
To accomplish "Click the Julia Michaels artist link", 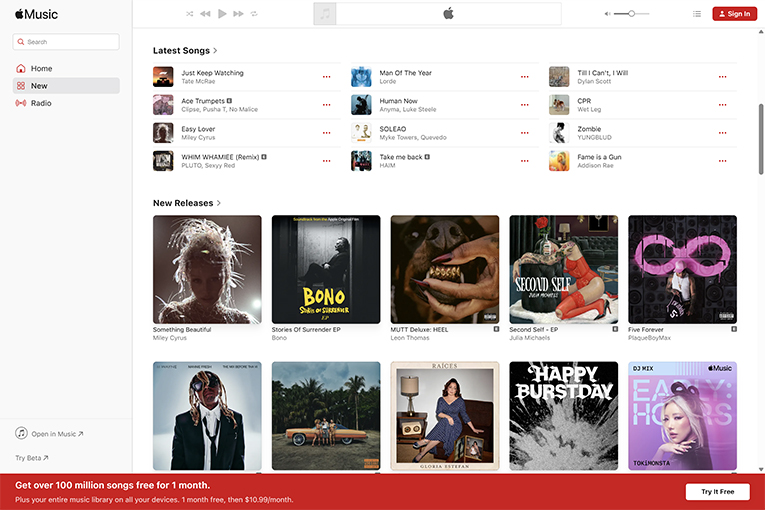I will 529,338.
